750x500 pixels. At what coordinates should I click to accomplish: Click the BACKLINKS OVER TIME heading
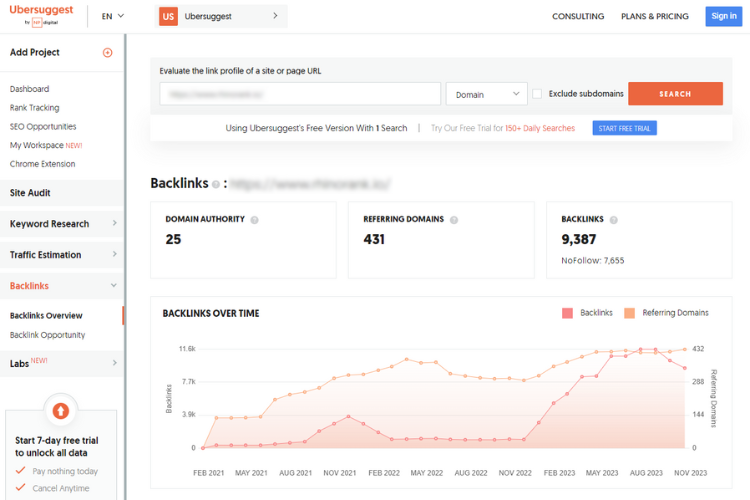(x=211, y=313)
